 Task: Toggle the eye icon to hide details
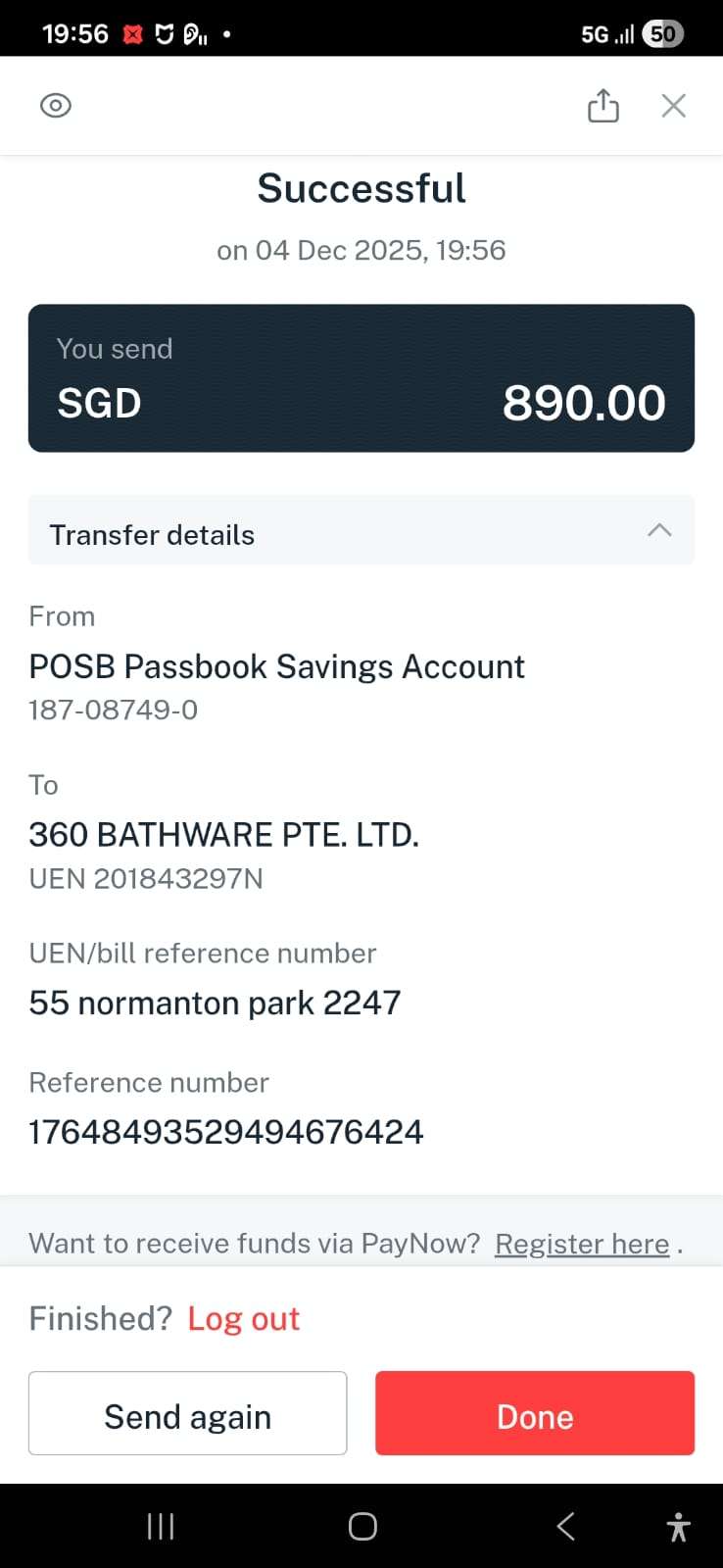point(56,106)
